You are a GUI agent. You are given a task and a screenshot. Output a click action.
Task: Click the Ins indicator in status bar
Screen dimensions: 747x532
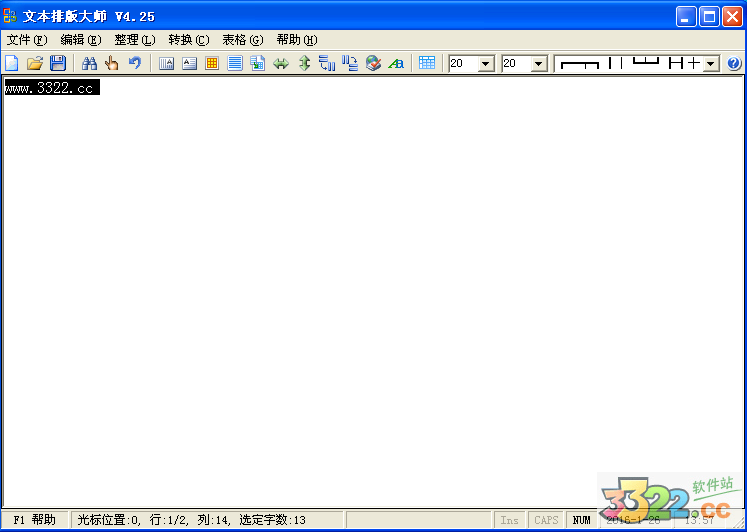(x=509, y=520)
